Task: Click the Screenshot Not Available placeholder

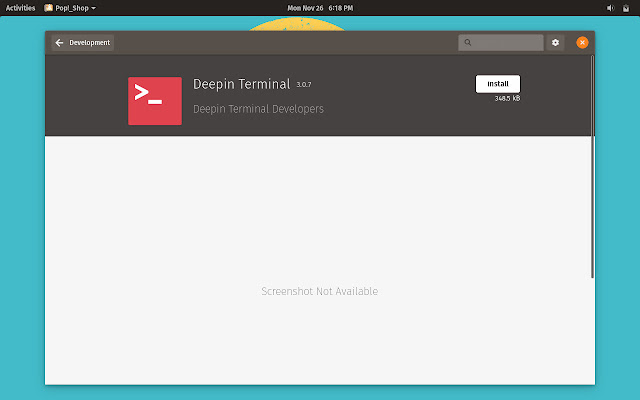Action: tap(320, 291)
